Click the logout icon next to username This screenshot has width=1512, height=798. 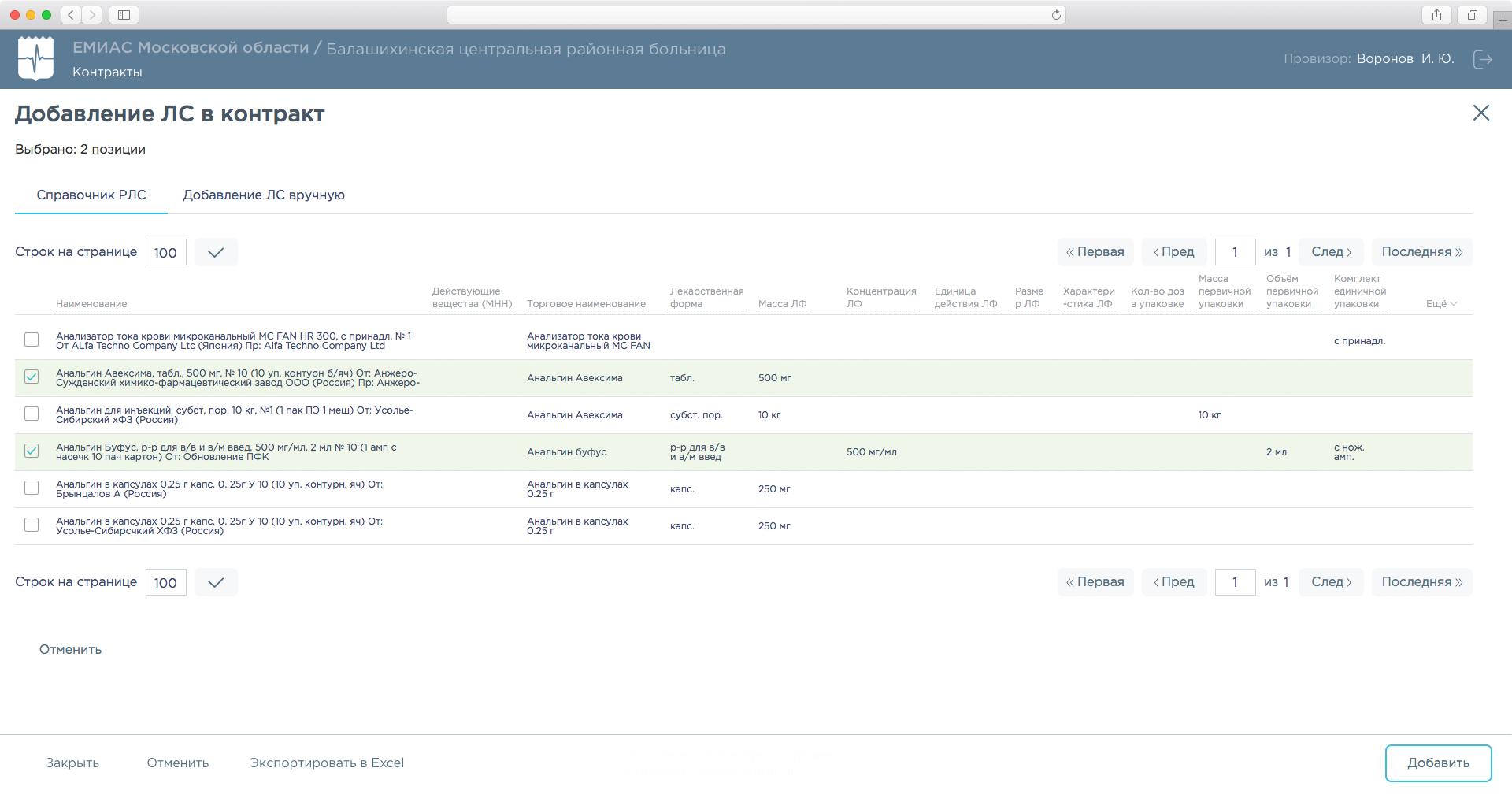1482,59
